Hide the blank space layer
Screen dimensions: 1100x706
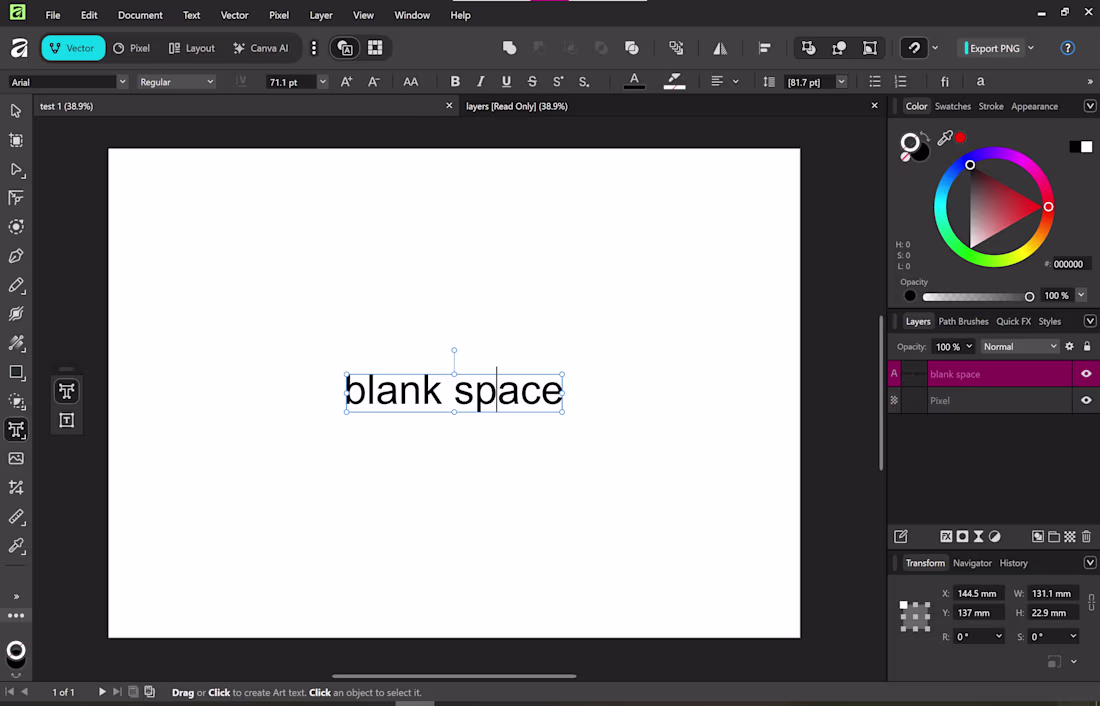(x=1086, y=374)
